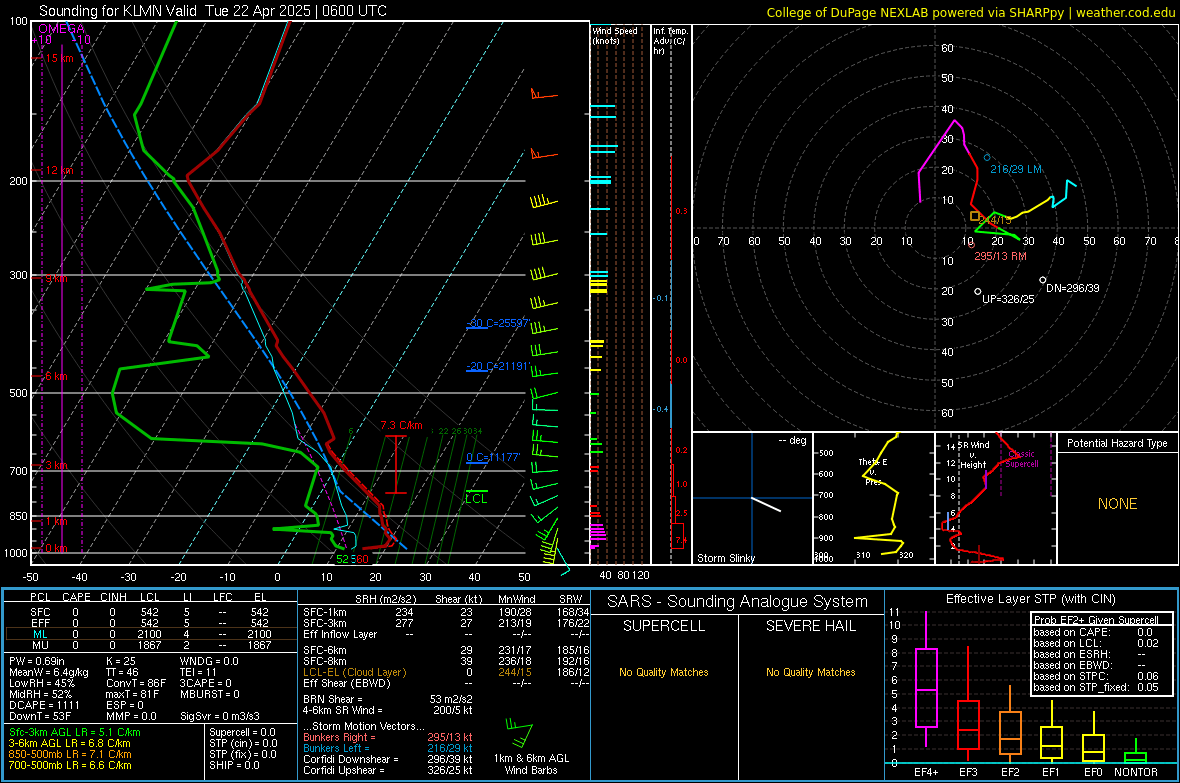This screenshot has width=1180, height=783.
Task: Click the SR Wind v. Height label
Action: pos(973,455)
